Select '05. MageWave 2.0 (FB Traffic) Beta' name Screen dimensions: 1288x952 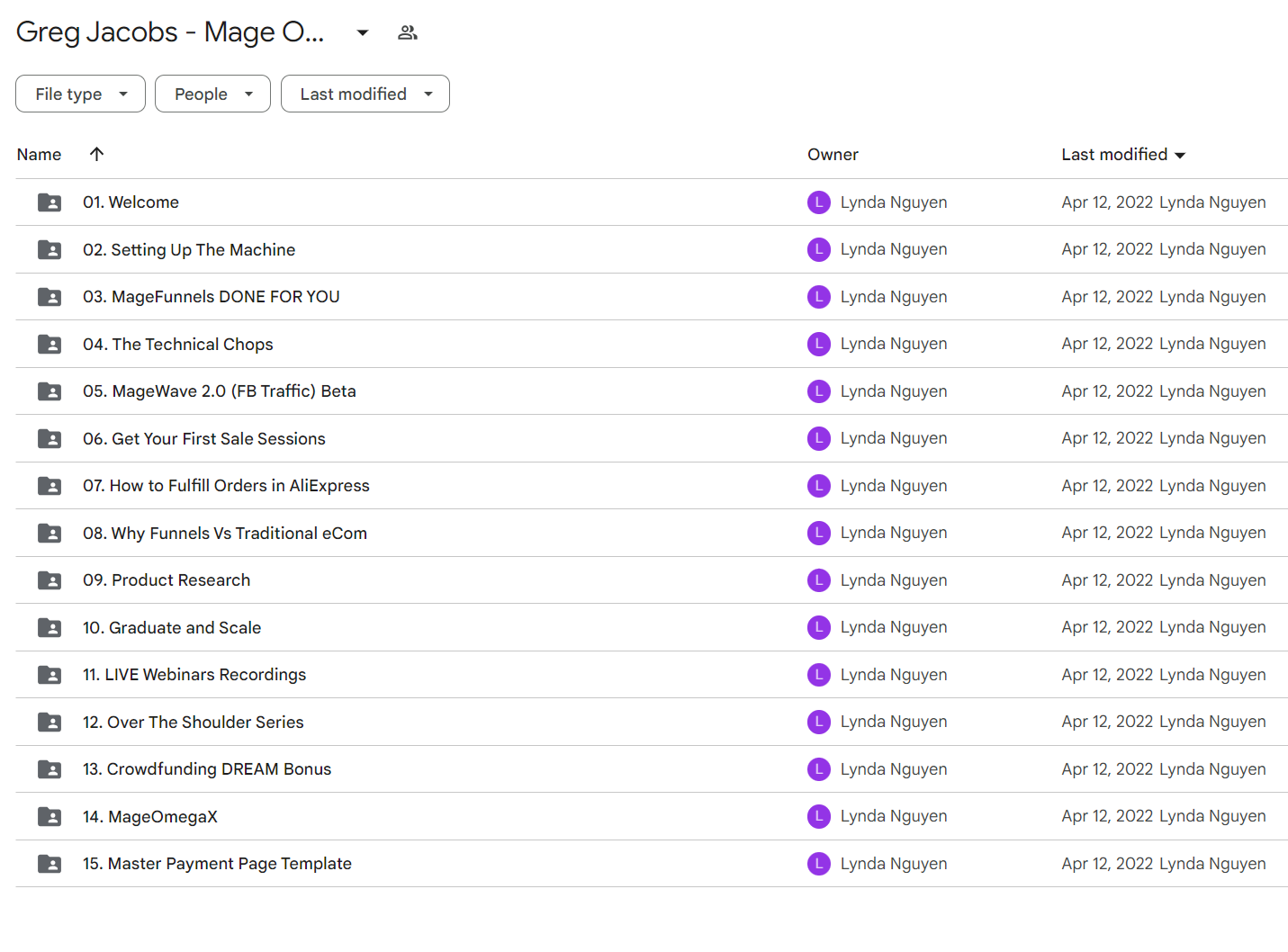[220, 391]
